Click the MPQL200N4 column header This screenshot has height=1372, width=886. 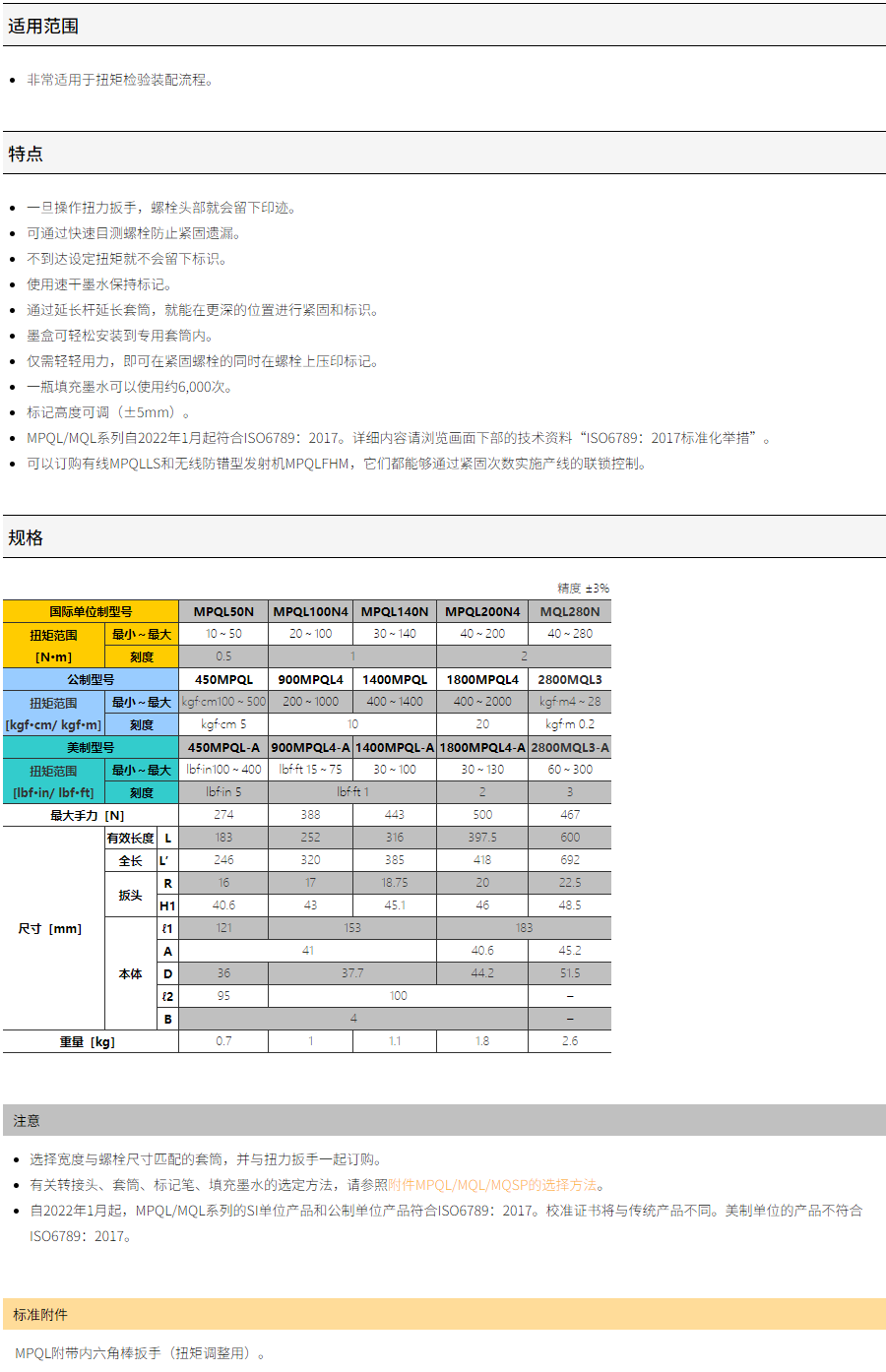coord(482,611)
